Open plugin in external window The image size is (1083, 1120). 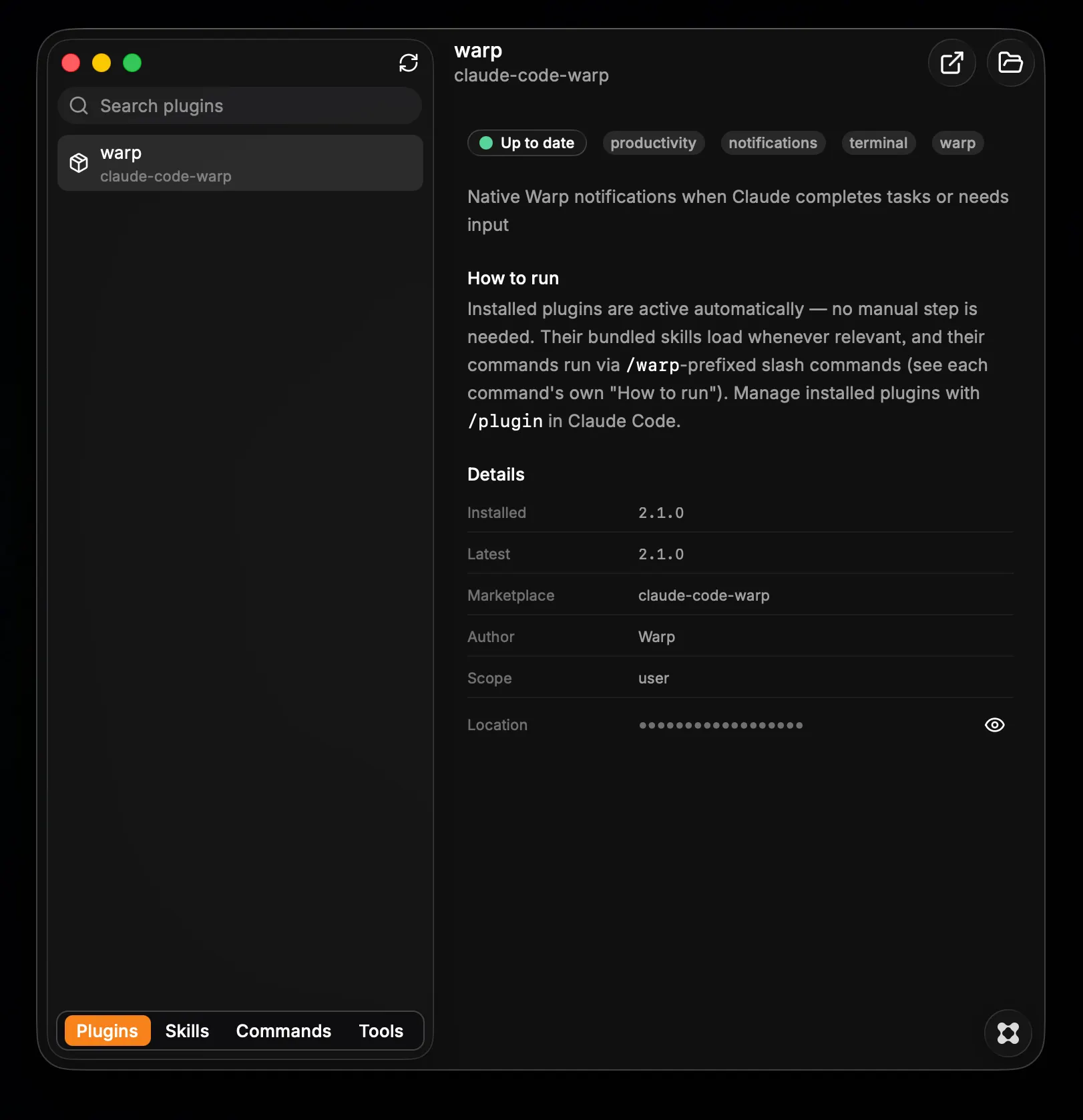click(x=951, y=63)
